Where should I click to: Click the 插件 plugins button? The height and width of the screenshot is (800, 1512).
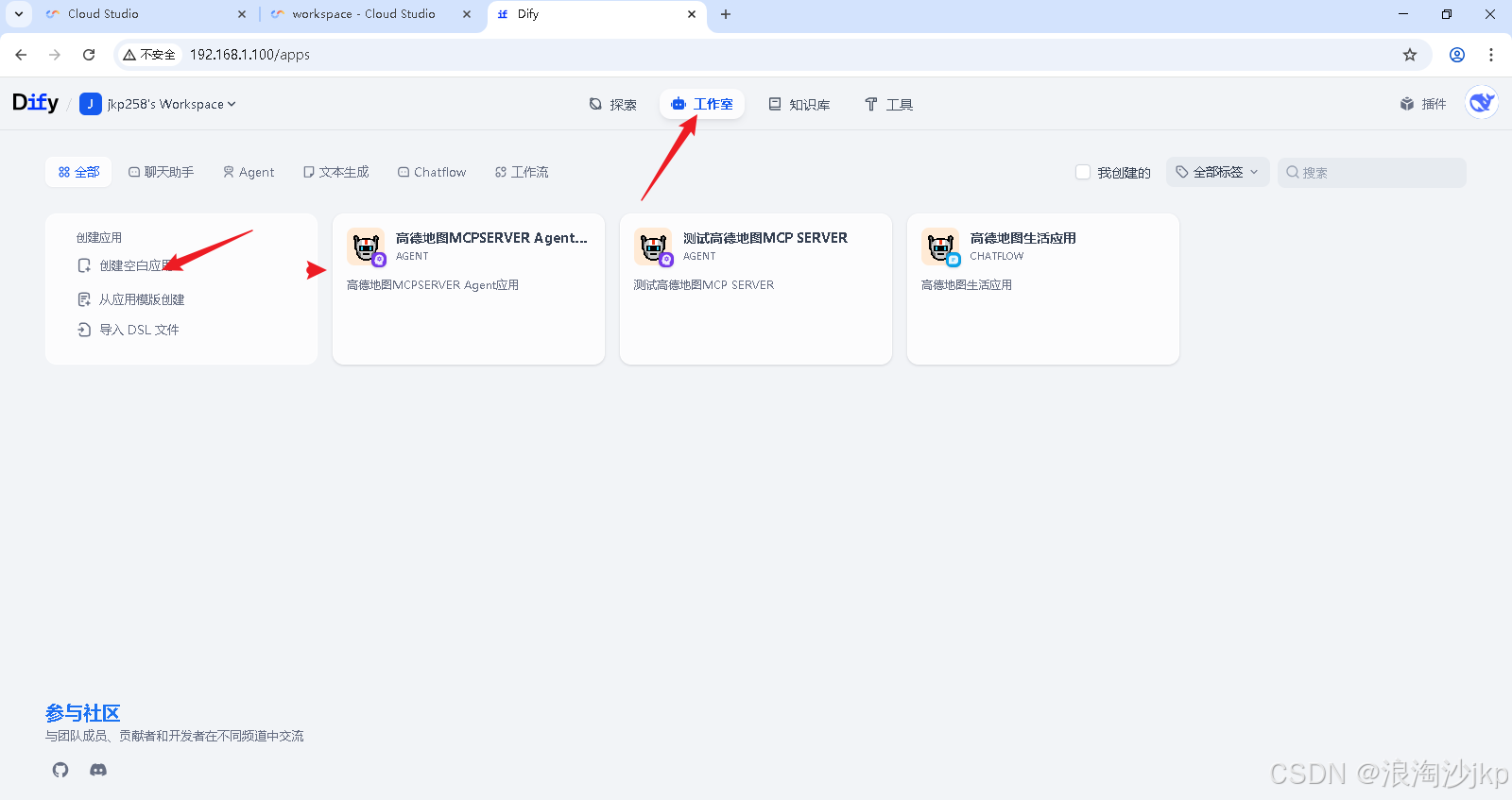click(x=1423, y=104)
